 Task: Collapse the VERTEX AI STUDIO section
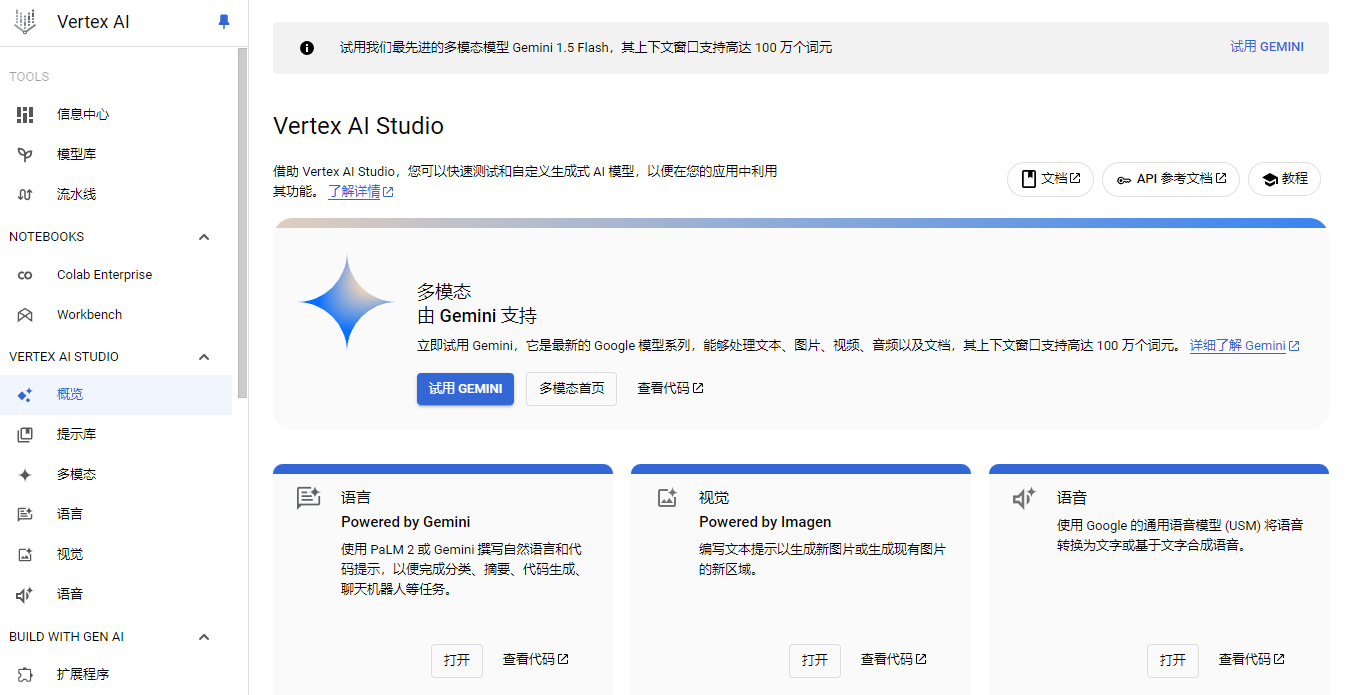[x=204, y=357]
